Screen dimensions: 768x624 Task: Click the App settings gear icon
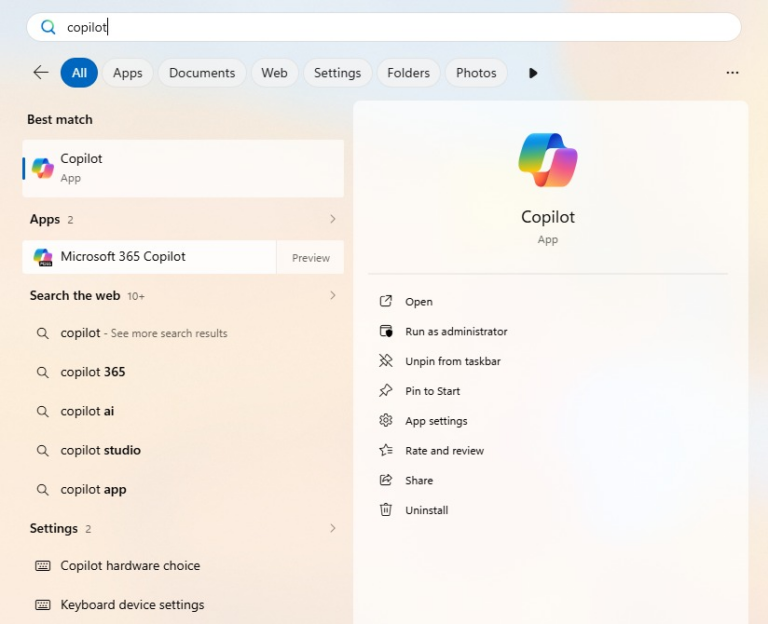386,421
